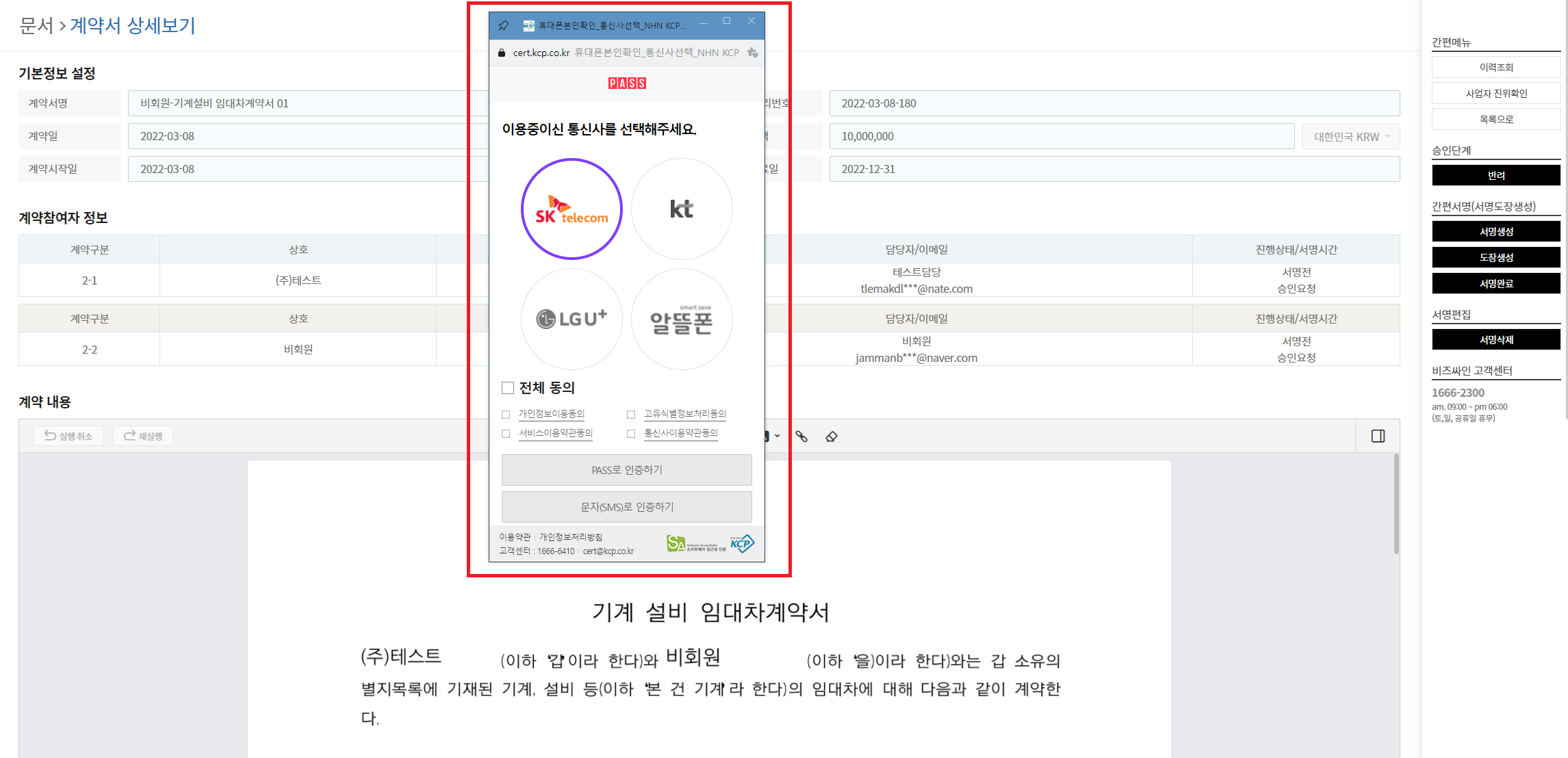The image size is (1568, 758).
Task: Click the 문자(SMS)로 인증하기 button
Action: pos(627,507)
